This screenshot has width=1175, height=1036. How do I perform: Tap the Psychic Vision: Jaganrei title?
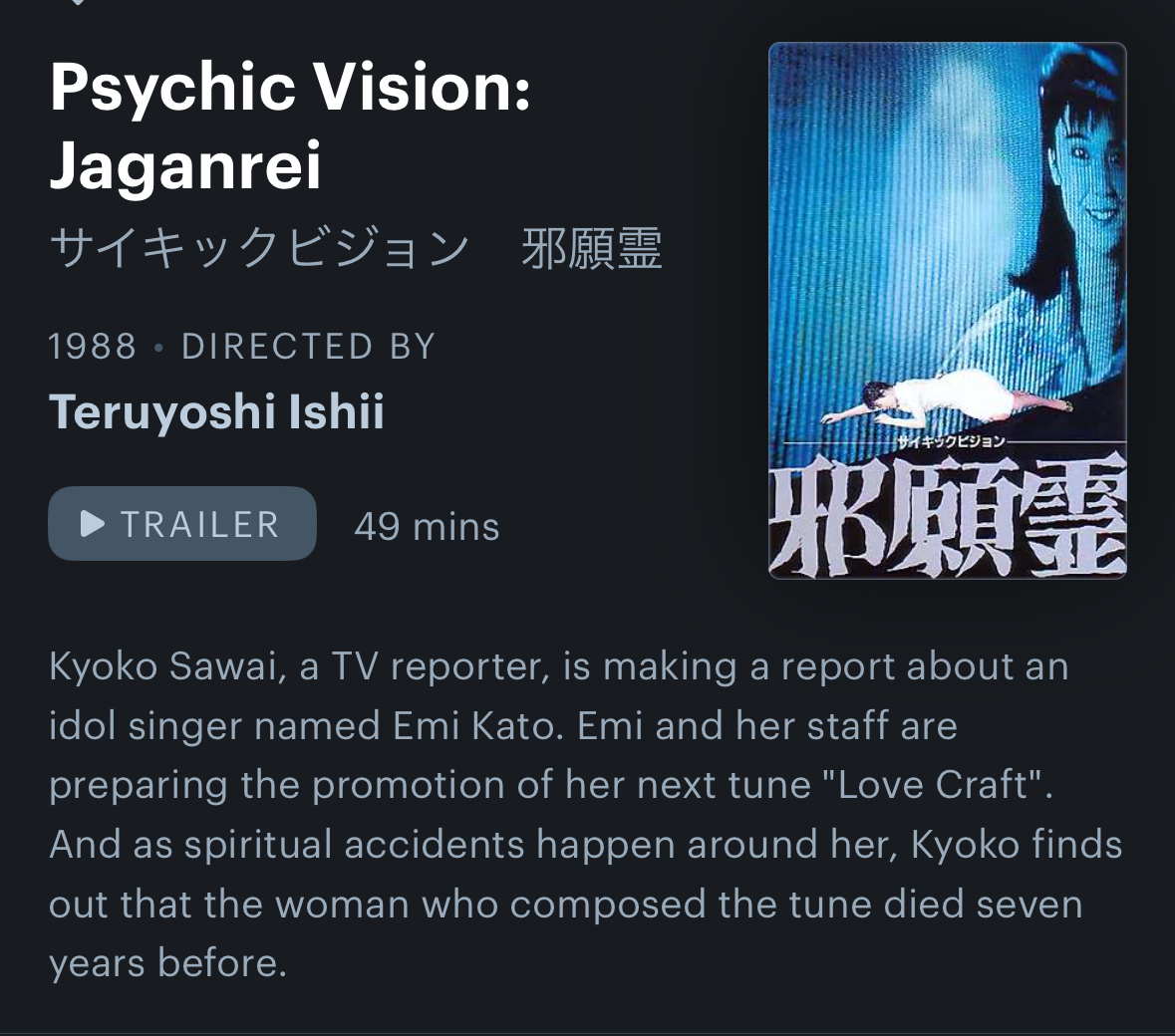290,126
